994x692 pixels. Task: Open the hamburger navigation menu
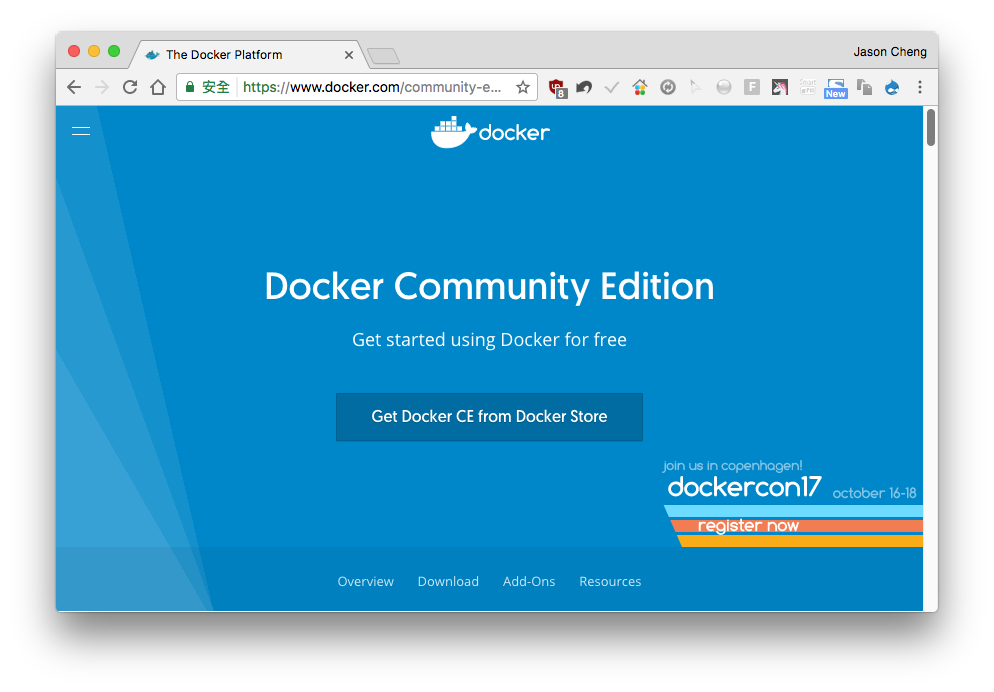coord(81,131)
